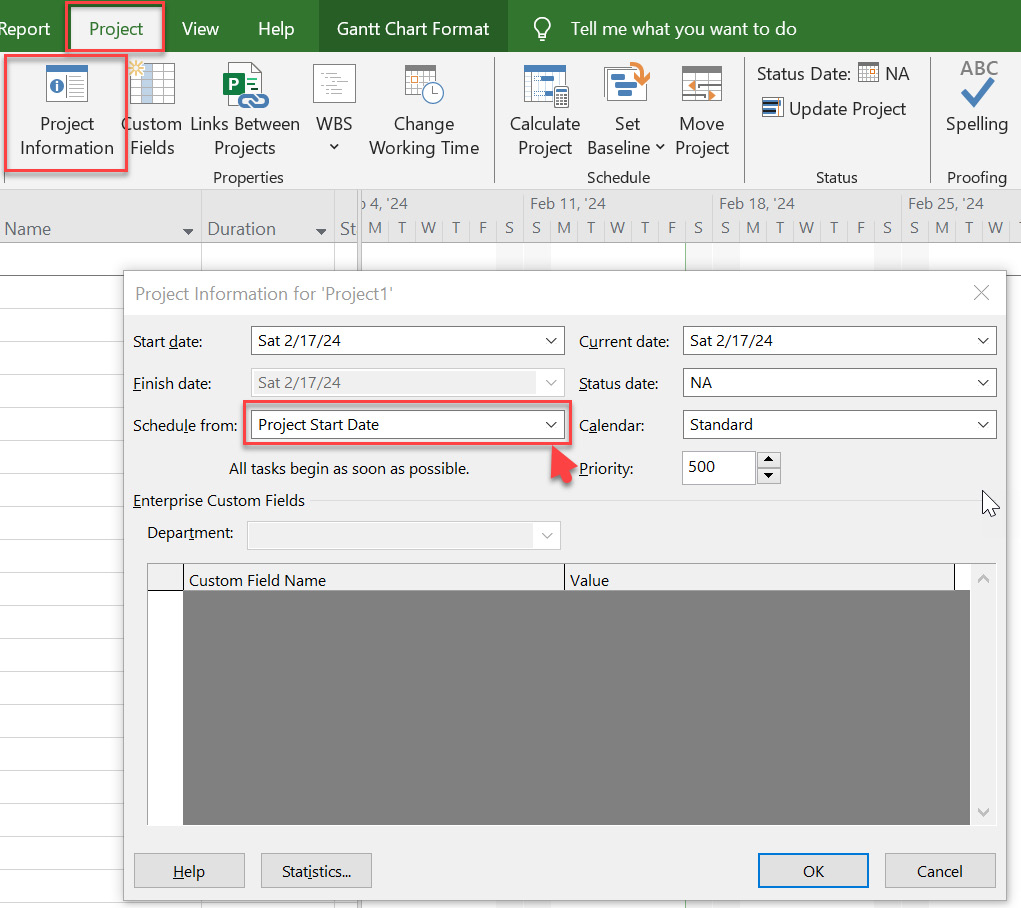Open the Schedule from dropdown
The image size is (1021, 908).
point(551,425)
